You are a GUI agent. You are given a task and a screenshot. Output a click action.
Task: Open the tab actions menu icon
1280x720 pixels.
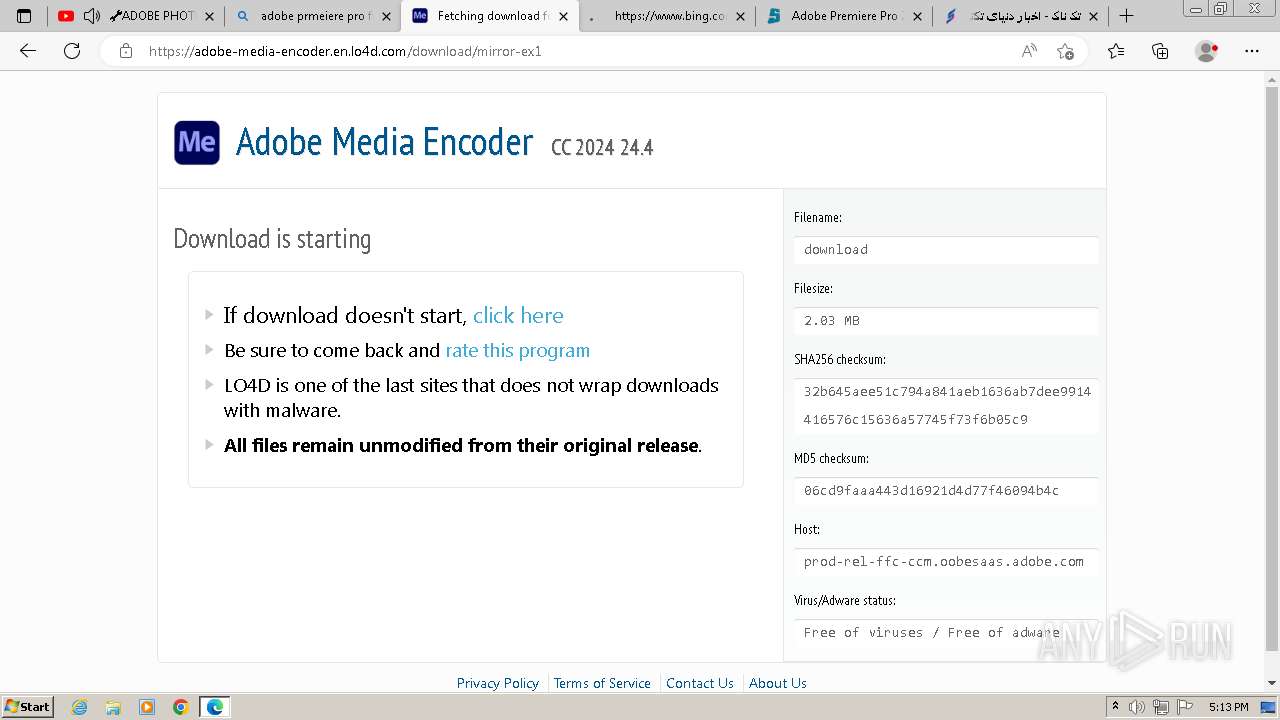24,16
